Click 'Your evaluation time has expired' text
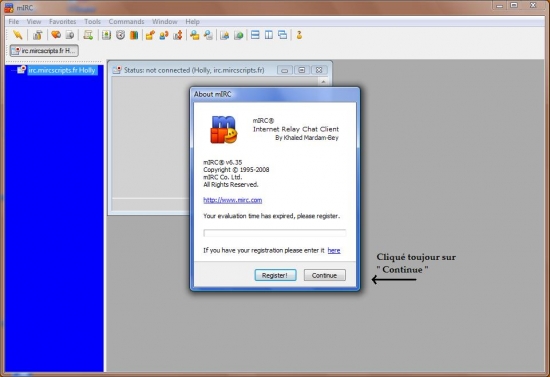This screenshot has width=550, height=377. [271, 216]
